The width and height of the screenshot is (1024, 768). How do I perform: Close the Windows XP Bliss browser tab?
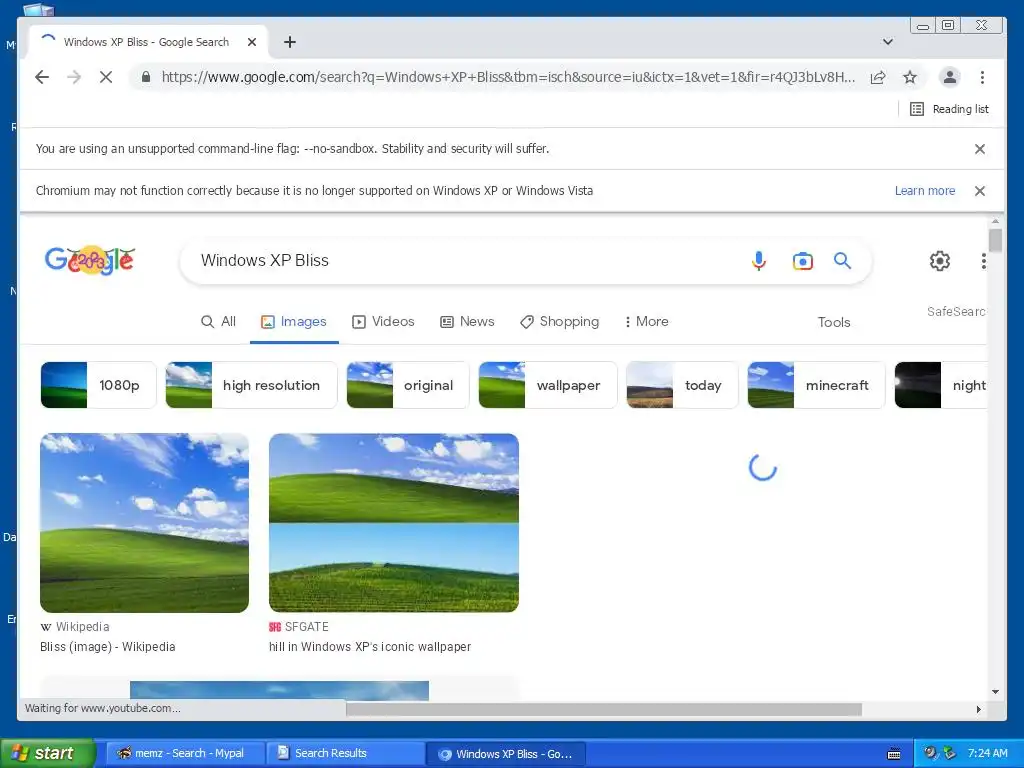coord(252,42)
